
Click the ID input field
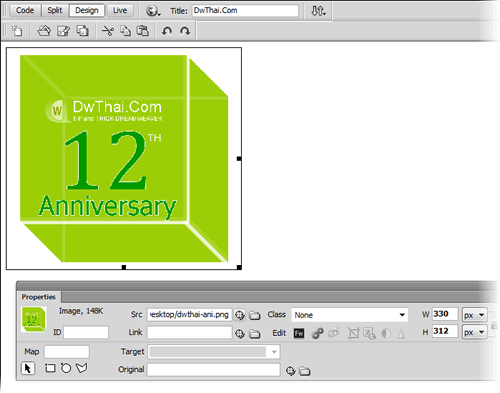click(86, 332)
